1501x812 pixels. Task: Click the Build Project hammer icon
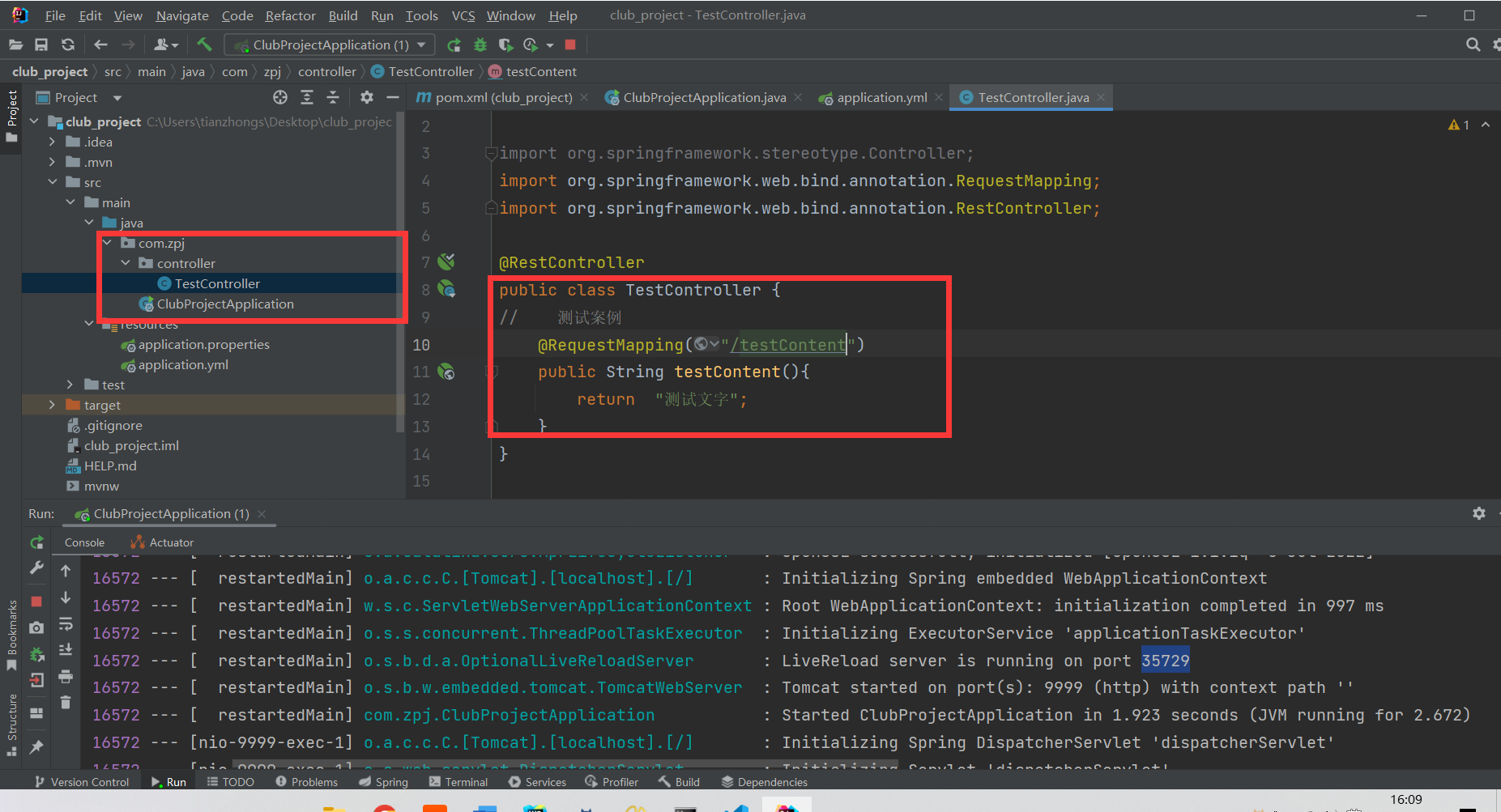204,45
